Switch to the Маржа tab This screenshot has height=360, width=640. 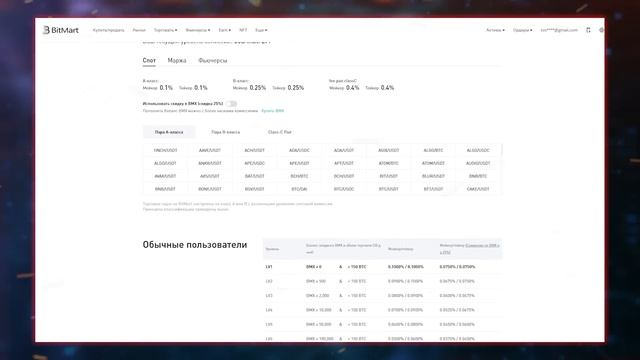point(177,60)
